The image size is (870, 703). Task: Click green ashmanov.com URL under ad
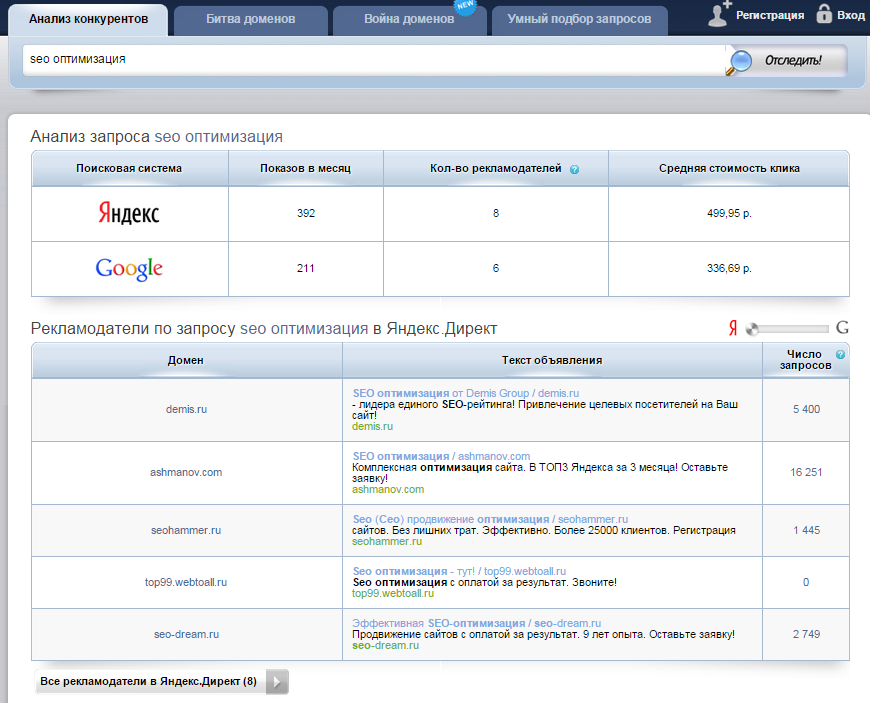point(388,490)
